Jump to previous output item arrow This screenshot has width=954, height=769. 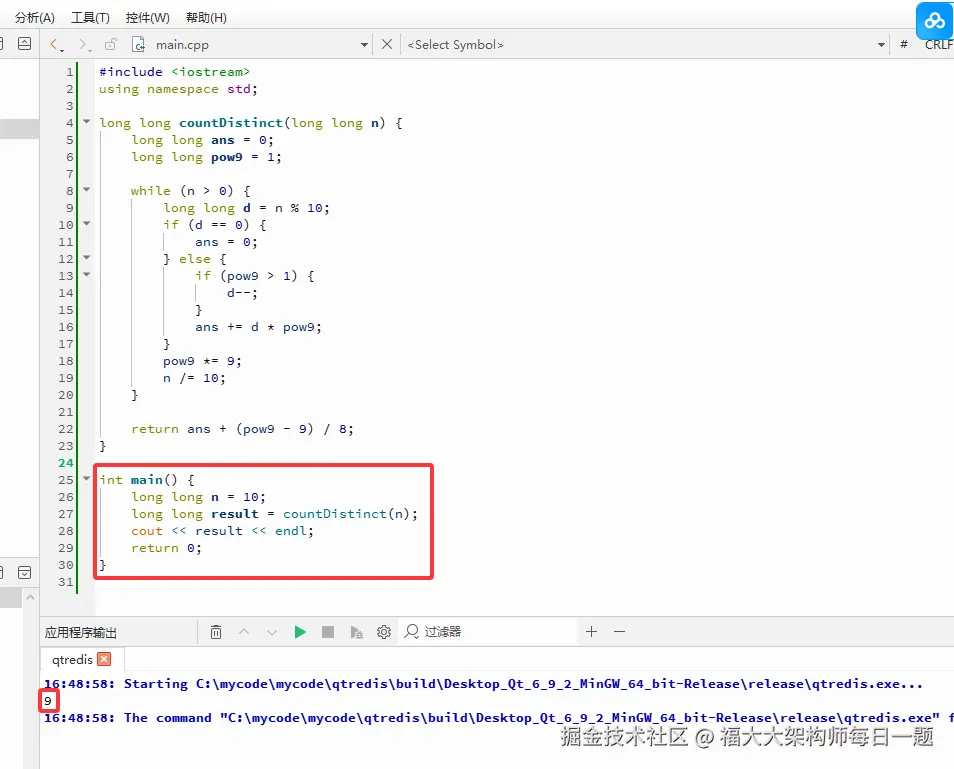(244, 632)
